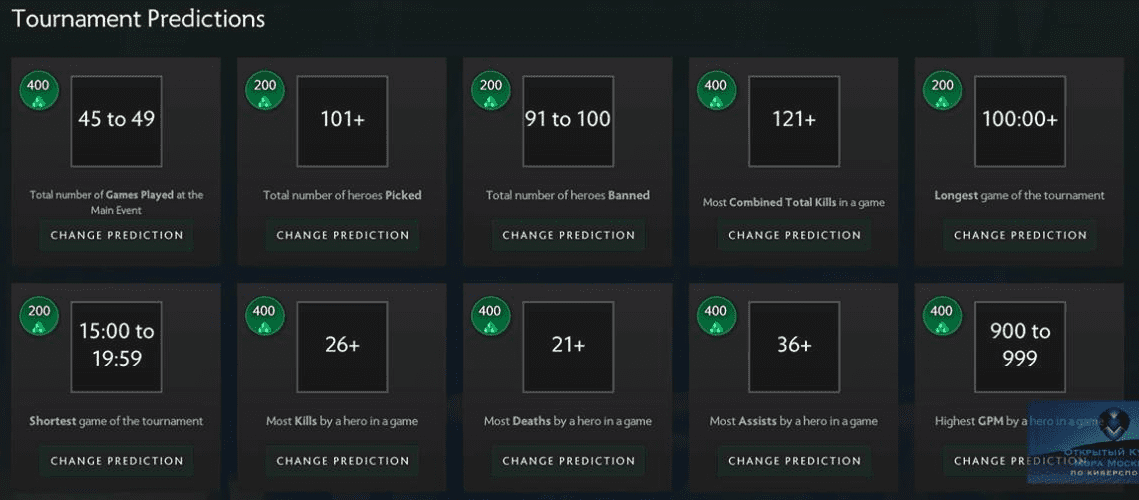Select the '45 to 49' prediction tile
The image size is (1139, 500).
point(117,120)
